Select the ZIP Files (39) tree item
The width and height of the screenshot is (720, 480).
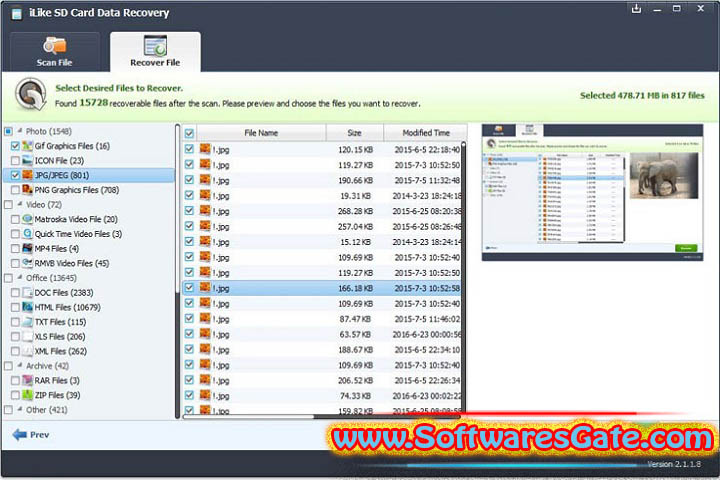point(57,395)
